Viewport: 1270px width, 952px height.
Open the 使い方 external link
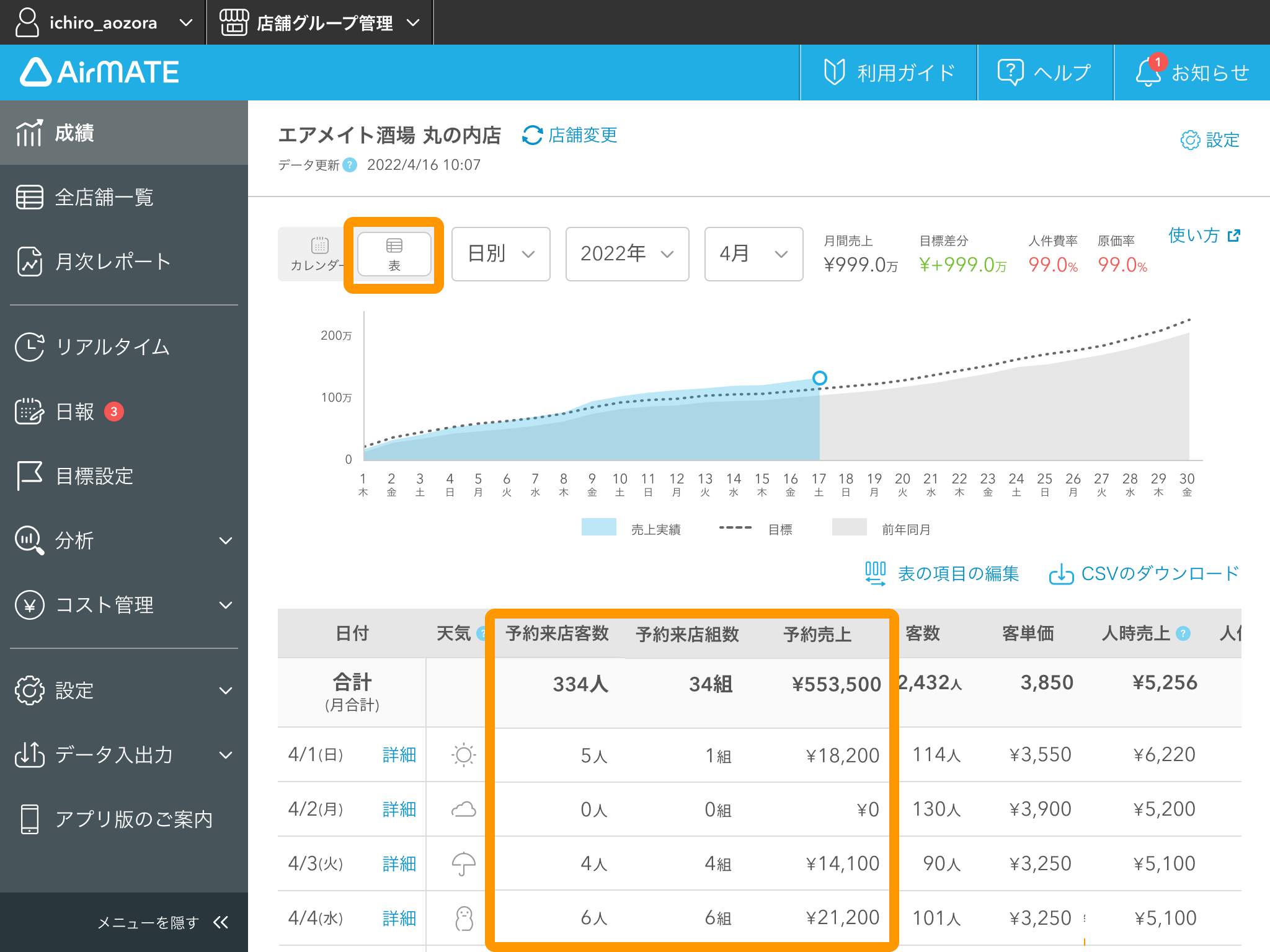(x=1204, y=236)
